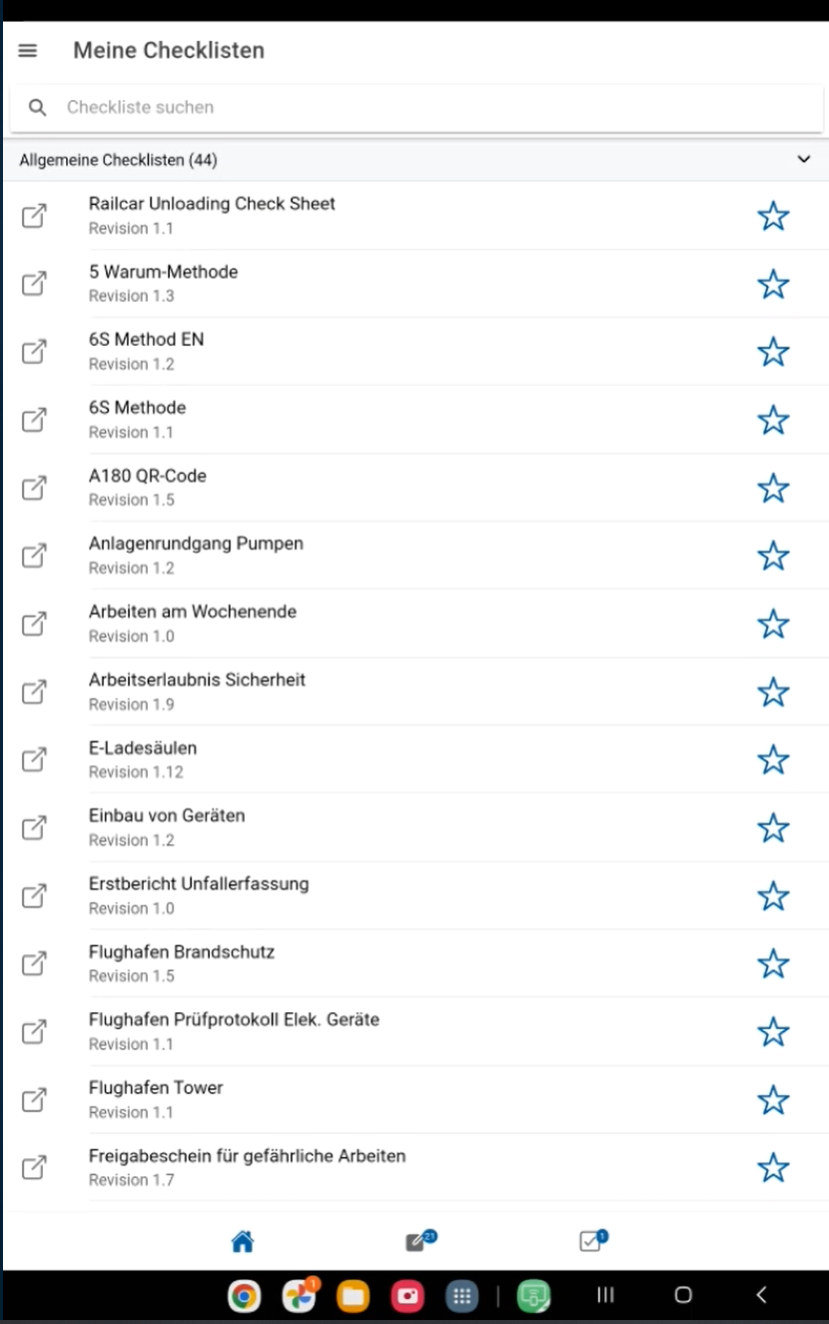Click the open icon for Flughafen Tower
Screen dimensions: 829x1324
(x=34, y=1100)
